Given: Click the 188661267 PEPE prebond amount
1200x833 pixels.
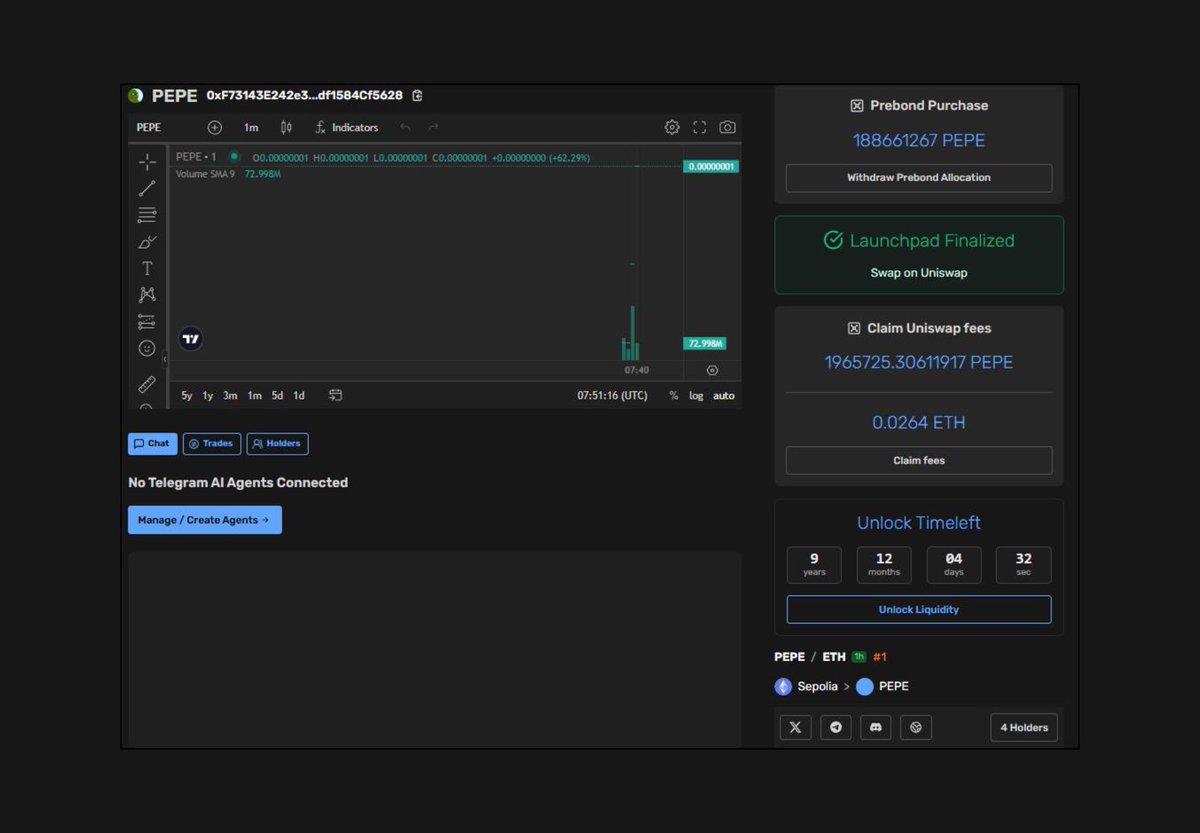Looking at the screenshot, I should [x=919, y=140].
